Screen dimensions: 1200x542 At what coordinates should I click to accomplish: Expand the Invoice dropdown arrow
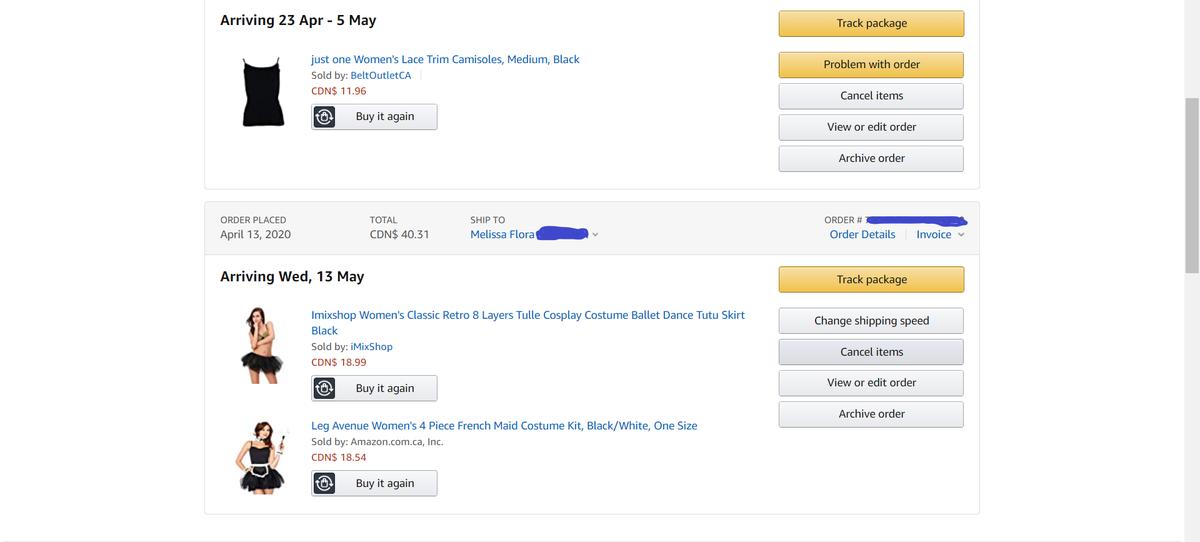(962, 235)
